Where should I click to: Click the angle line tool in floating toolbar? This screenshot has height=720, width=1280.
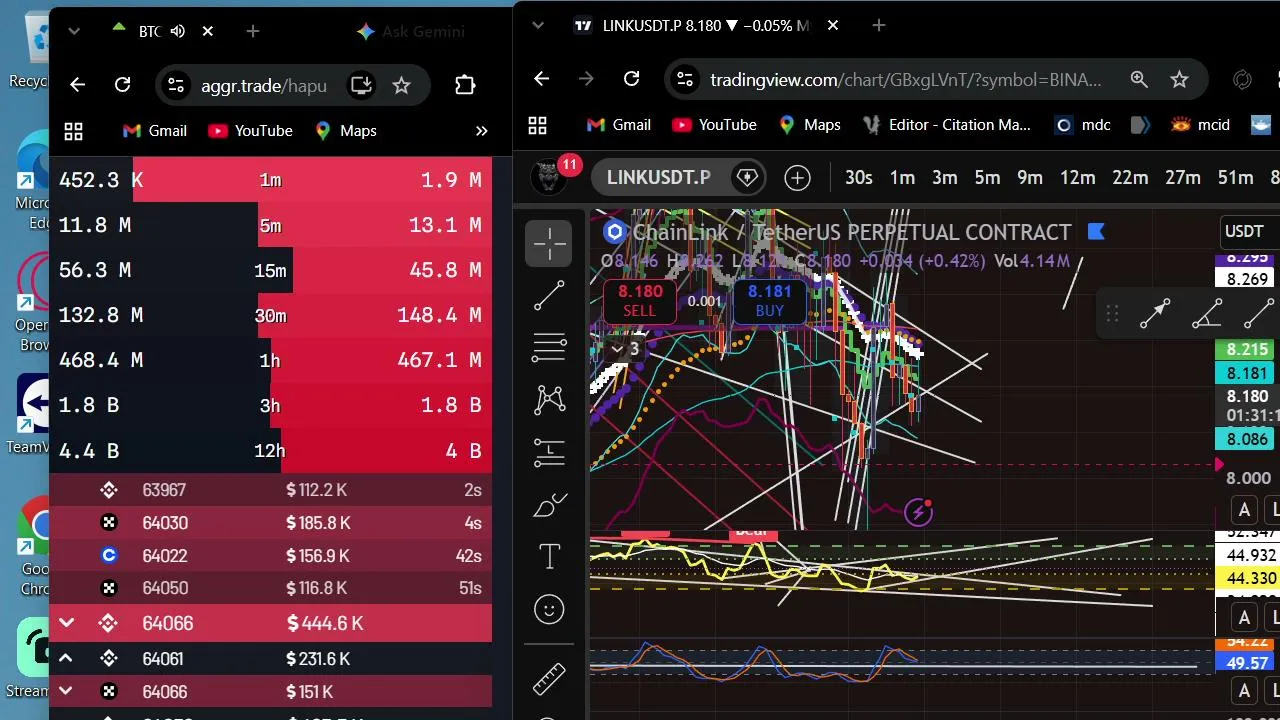click(x=1207, y=314)
